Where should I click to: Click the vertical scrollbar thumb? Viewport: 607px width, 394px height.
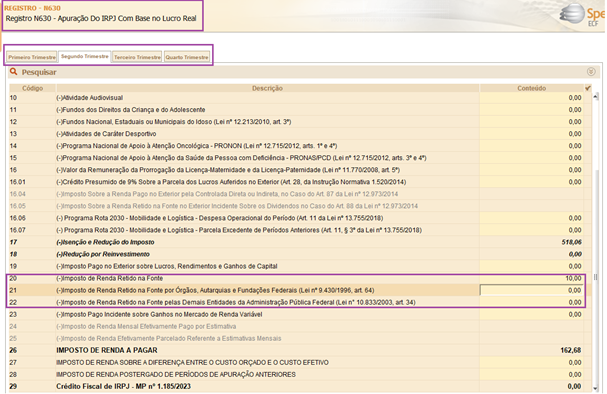[596, 277]
